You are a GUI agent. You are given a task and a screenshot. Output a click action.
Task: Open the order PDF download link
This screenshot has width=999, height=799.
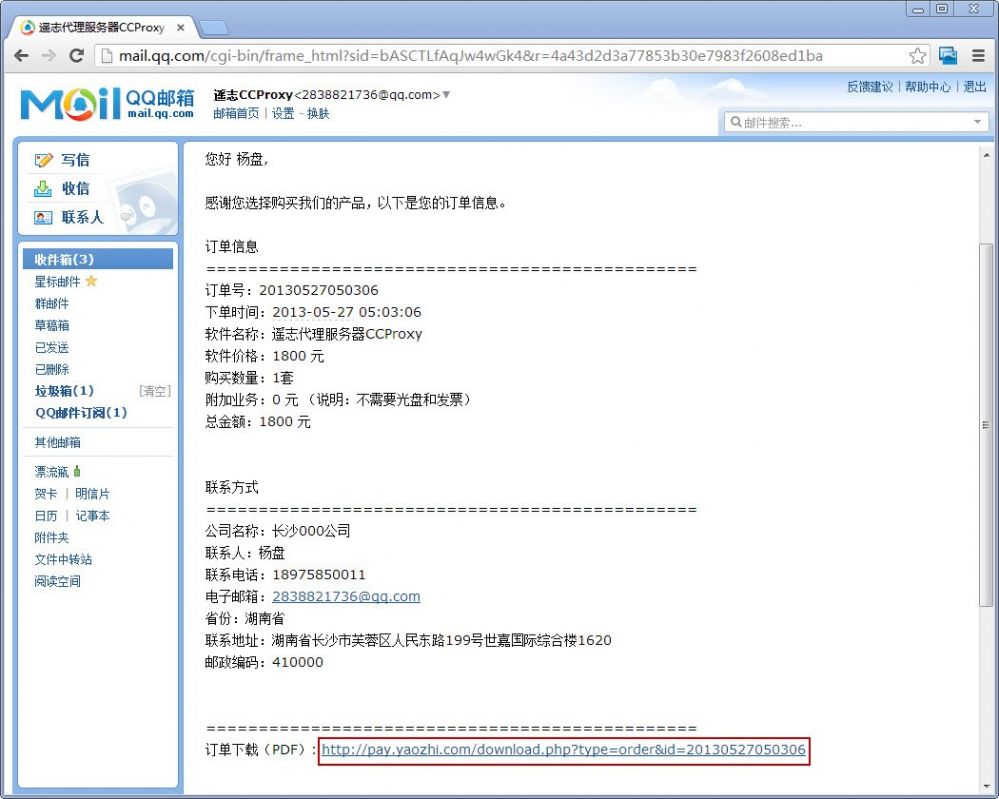(x=563, y=749)
